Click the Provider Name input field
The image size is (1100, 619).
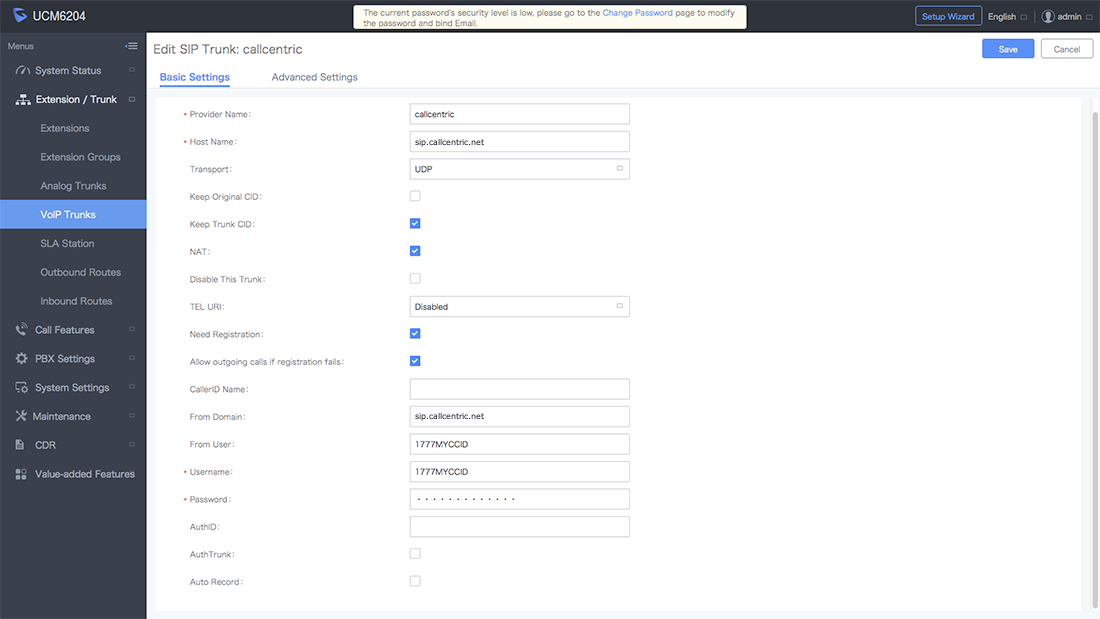[519, 114]
